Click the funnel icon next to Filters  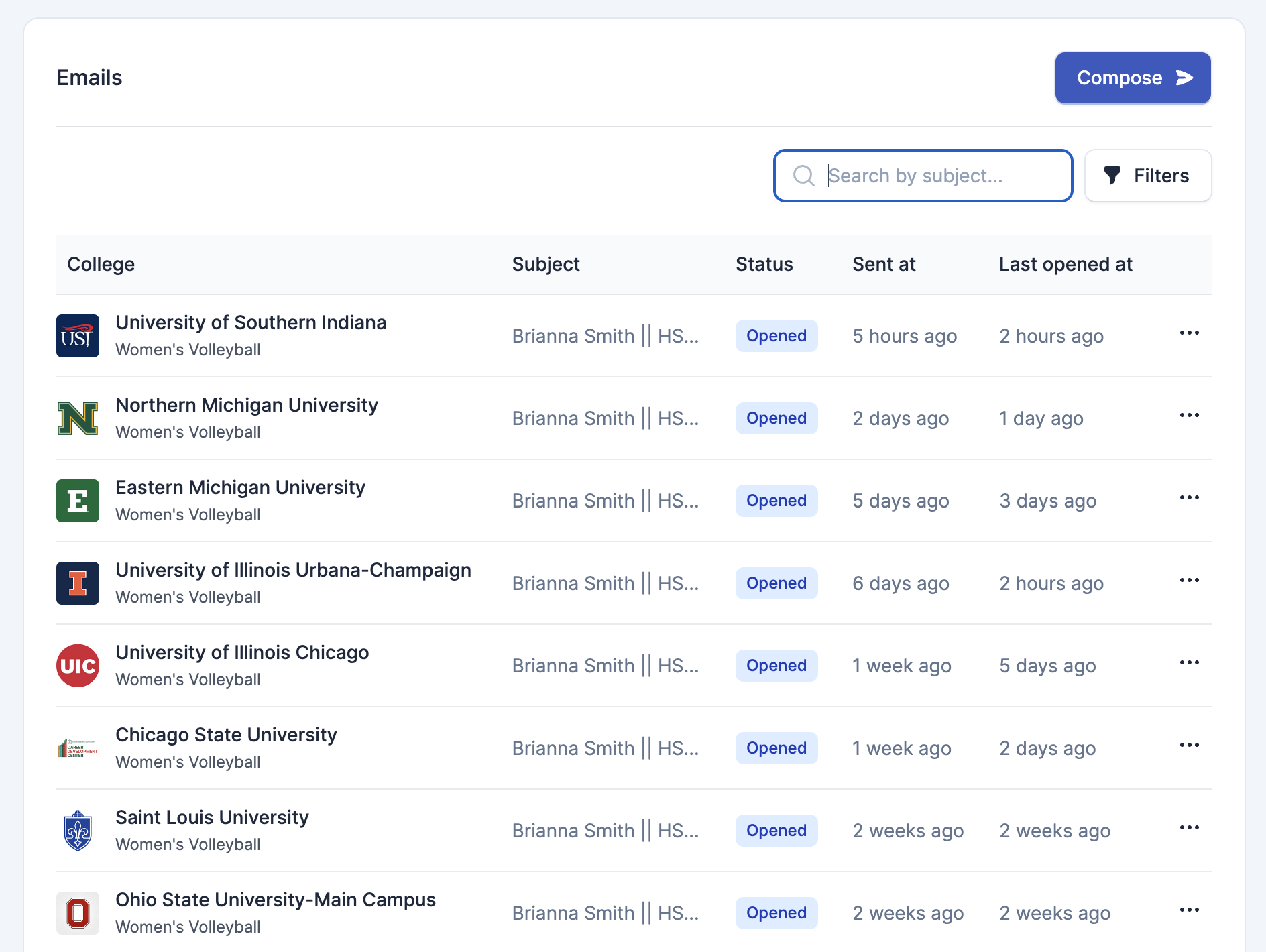1112,175
